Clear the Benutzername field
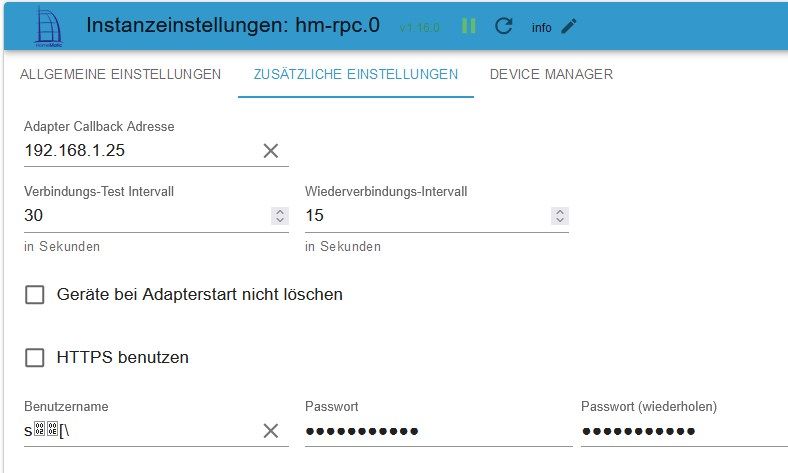The image size is (788, 473). (x=270, y=431)
